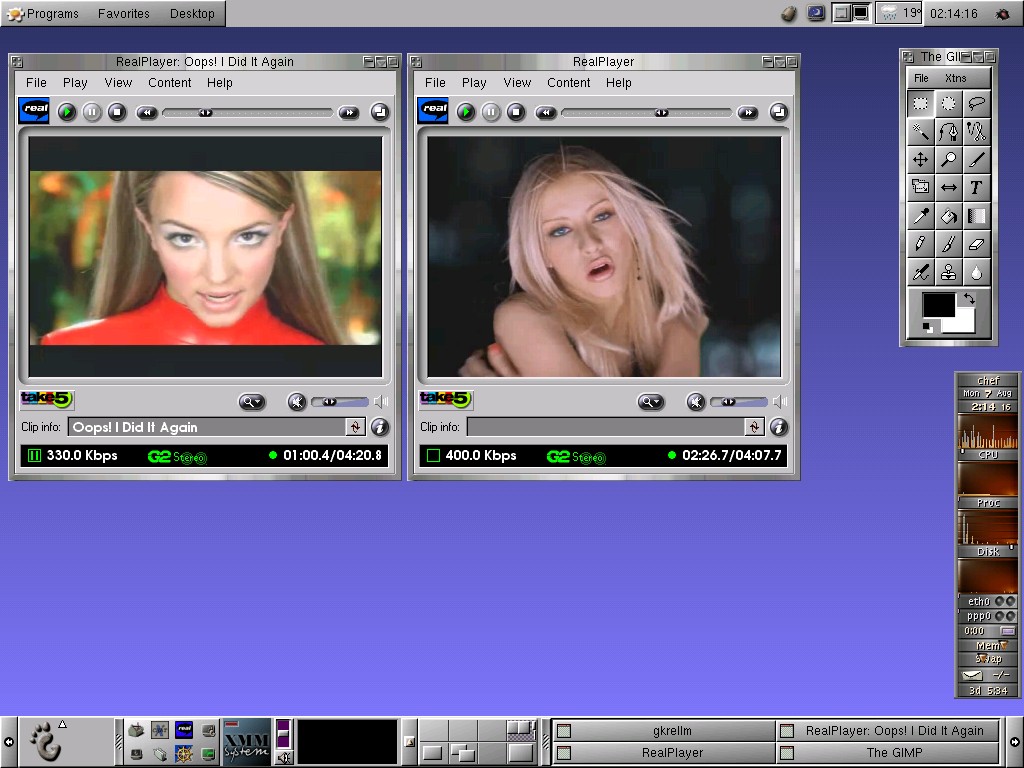Select GIMP magnify zoom tool
This screenshot has height=768, width=1024.
coord(948,159)
